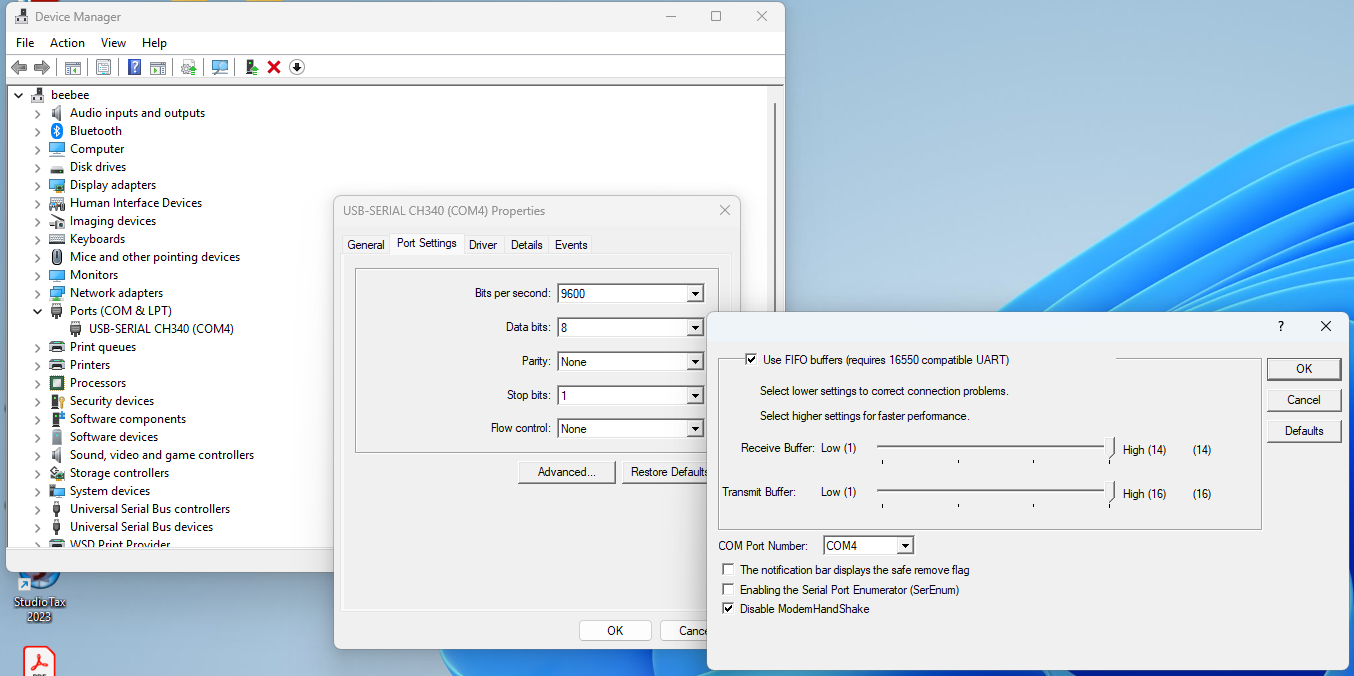Click the Properties toolbar icon
The image size is (1354, 676).
(103, 67)
